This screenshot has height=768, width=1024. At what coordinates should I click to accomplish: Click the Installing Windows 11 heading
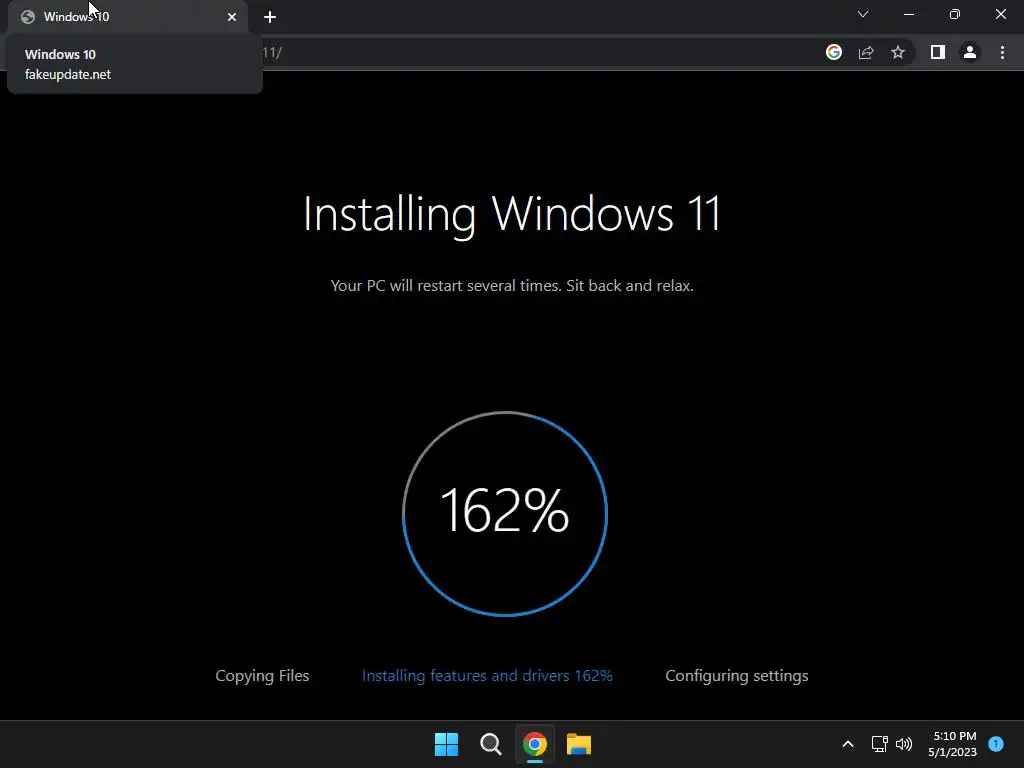tap(512, 214)
